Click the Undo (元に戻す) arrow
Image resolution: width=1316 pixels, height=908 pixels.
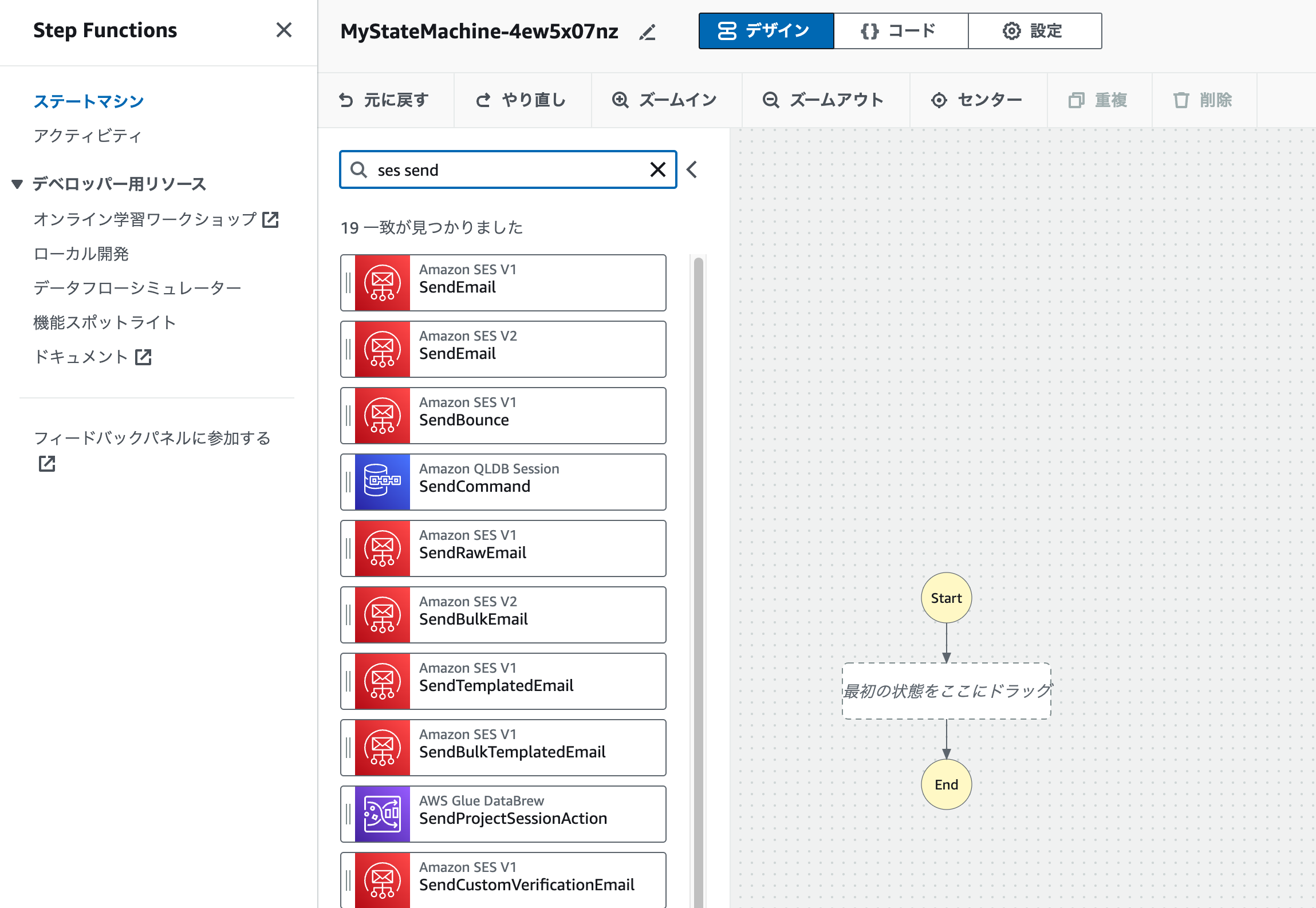point(346,100)
